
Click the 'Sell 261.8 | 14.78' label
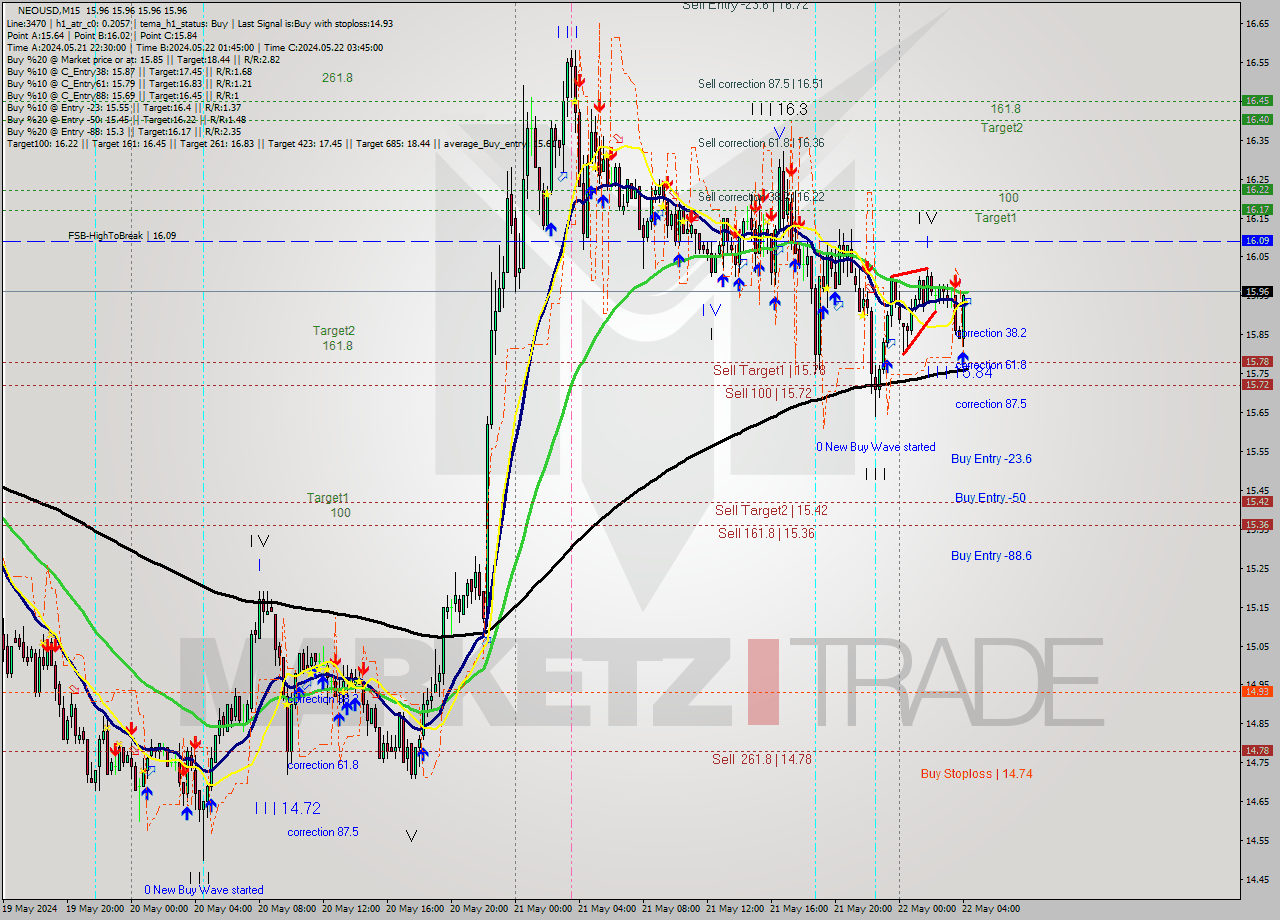pos(762,759)
